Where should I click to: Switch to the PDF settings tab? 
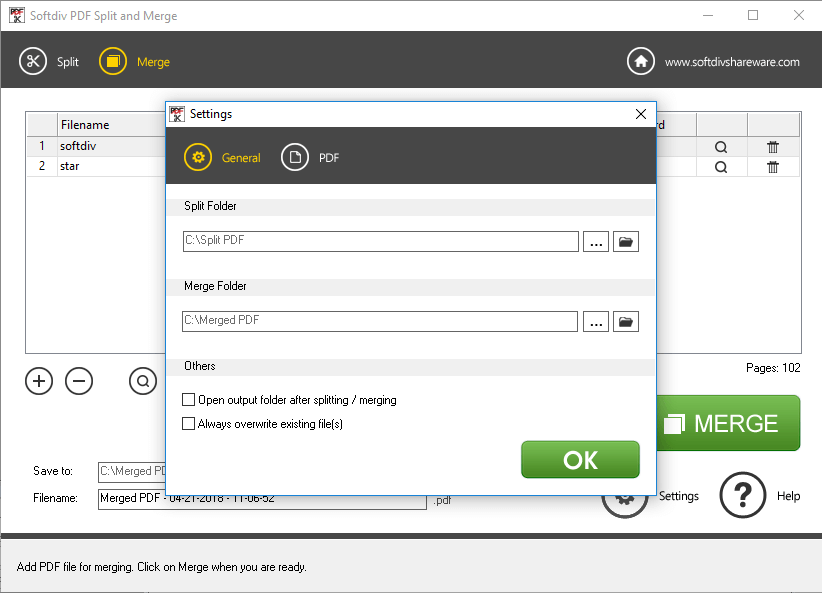click(295, 157)
